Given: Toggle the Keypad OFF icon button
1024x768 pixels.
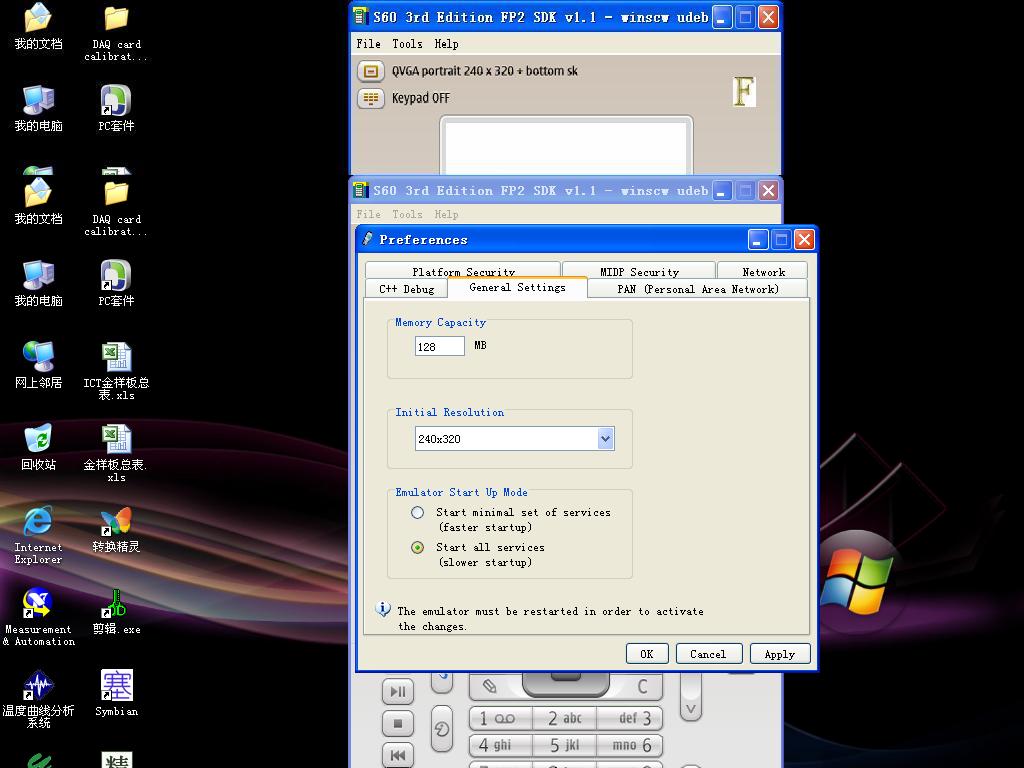Looking at the screenshot, I should click(x=370, y=99).
